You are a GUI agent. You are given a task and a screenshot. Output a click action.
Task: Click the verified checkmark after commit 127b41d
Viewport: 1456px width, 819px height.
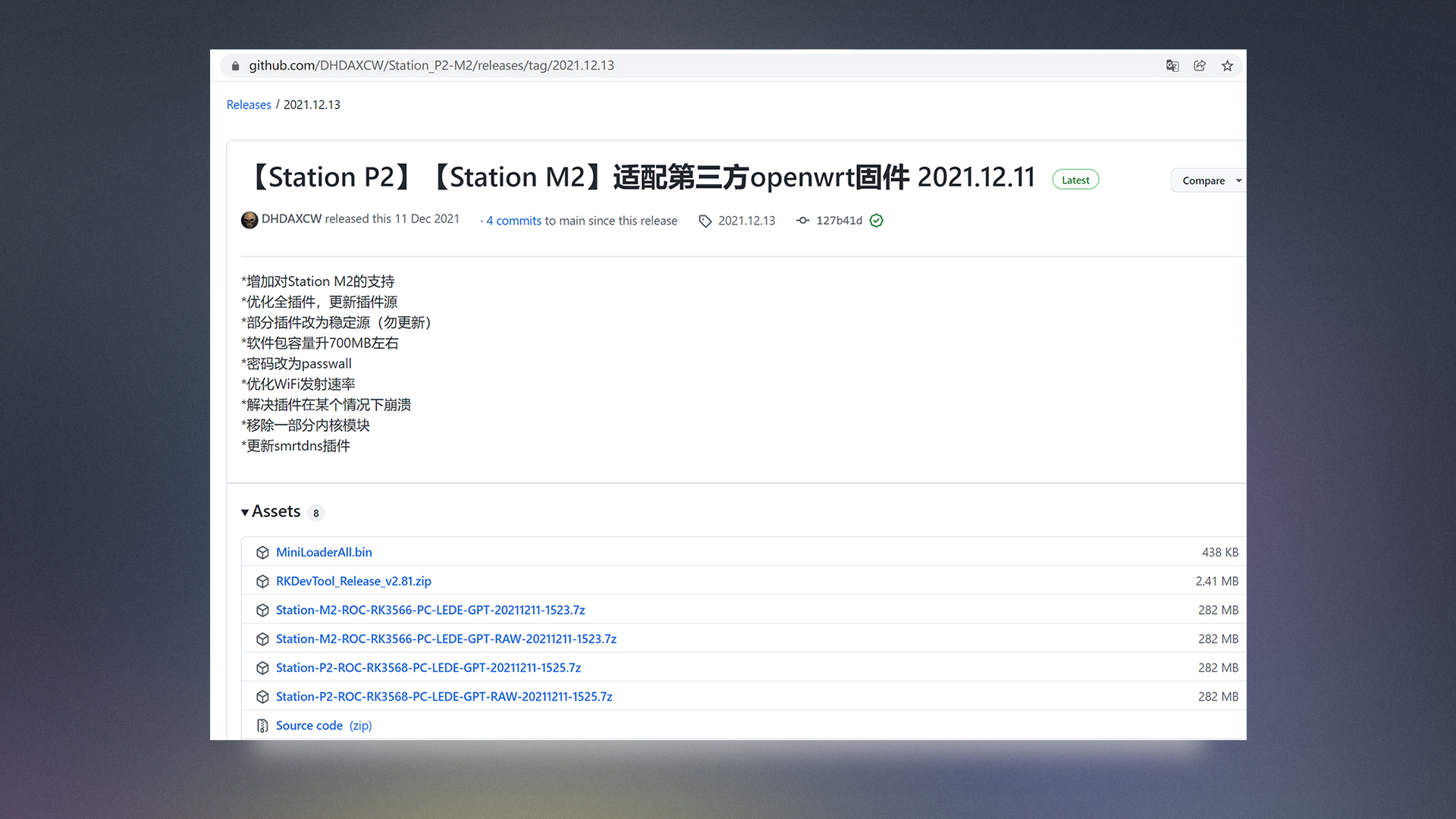click(x=876, y=221)
